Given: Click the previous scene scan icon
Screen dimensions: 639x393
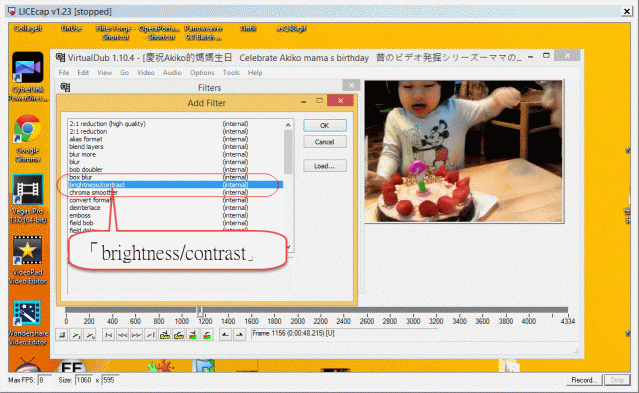Looking at the screenshot, I should (x=193, y=335).
